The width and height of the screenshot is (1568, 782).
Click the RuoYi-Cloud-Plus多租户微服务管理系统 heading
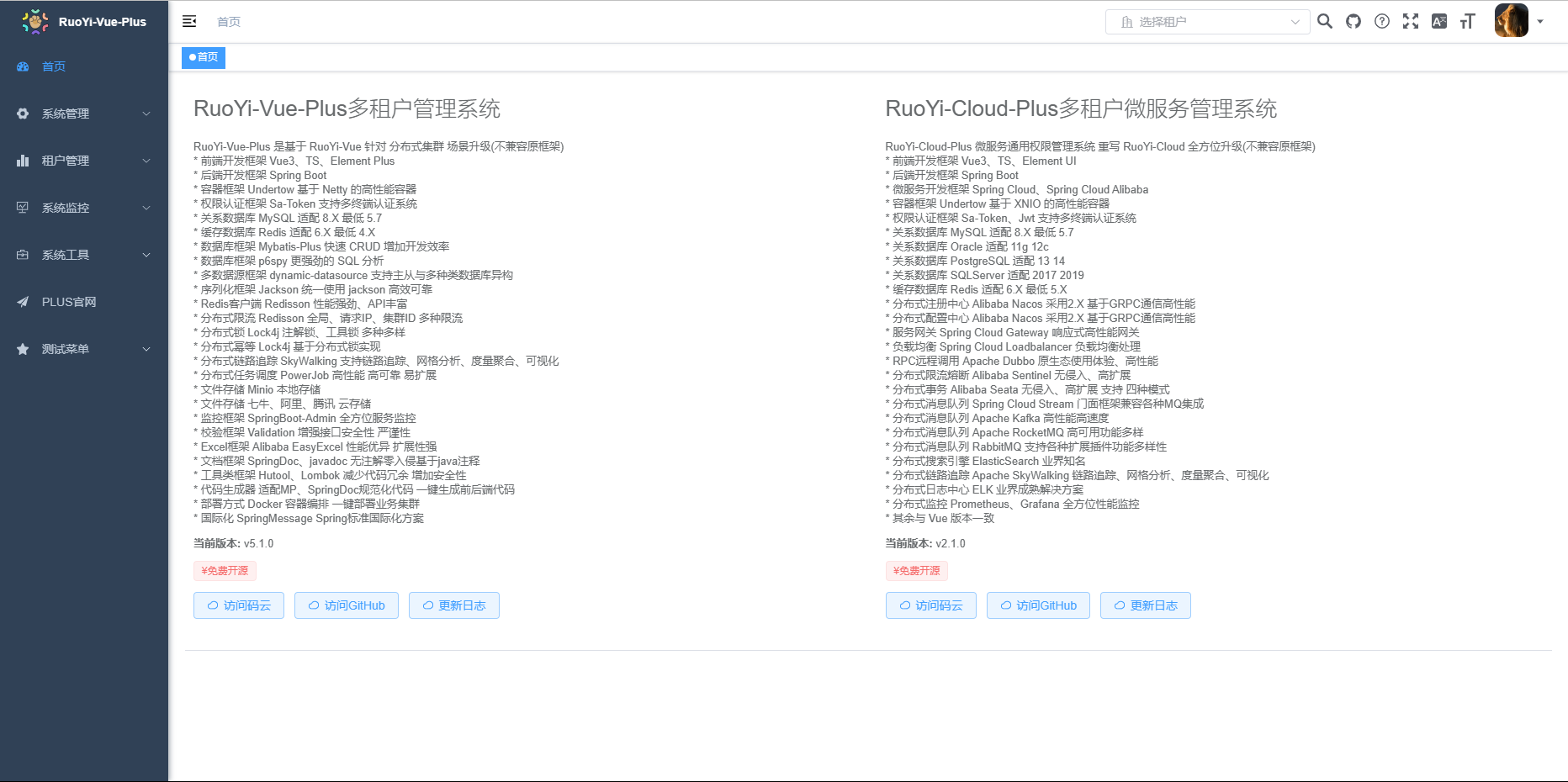[x=1081, y=108]
